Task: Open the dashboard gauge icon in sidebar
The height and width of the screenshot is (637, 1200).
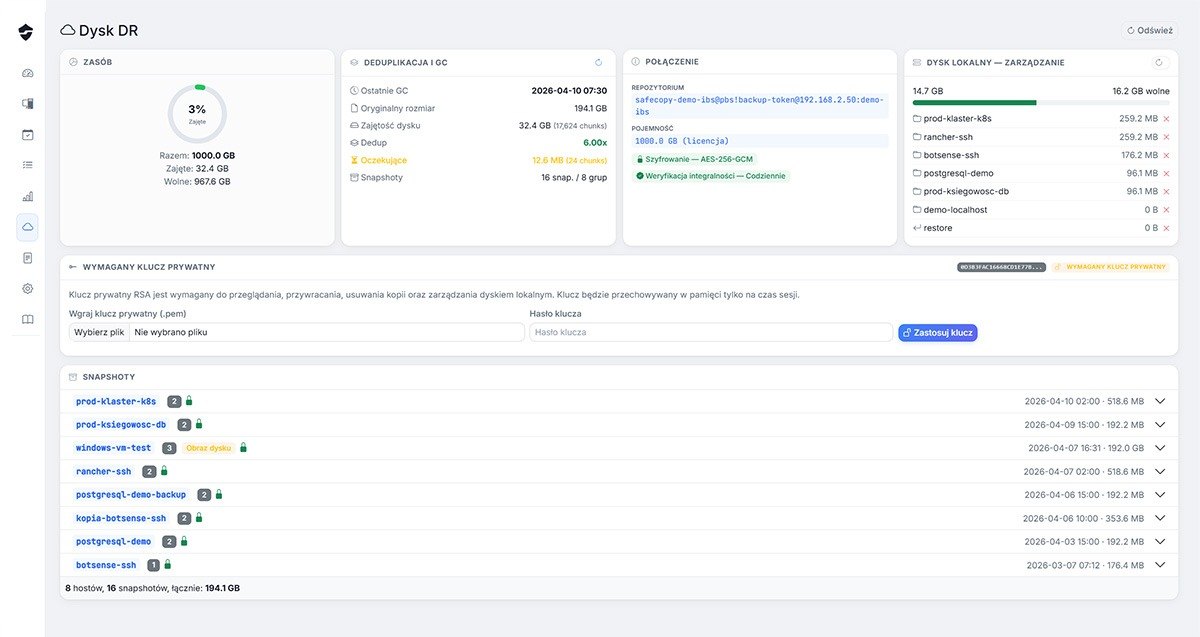Action: tap(27, 73)
